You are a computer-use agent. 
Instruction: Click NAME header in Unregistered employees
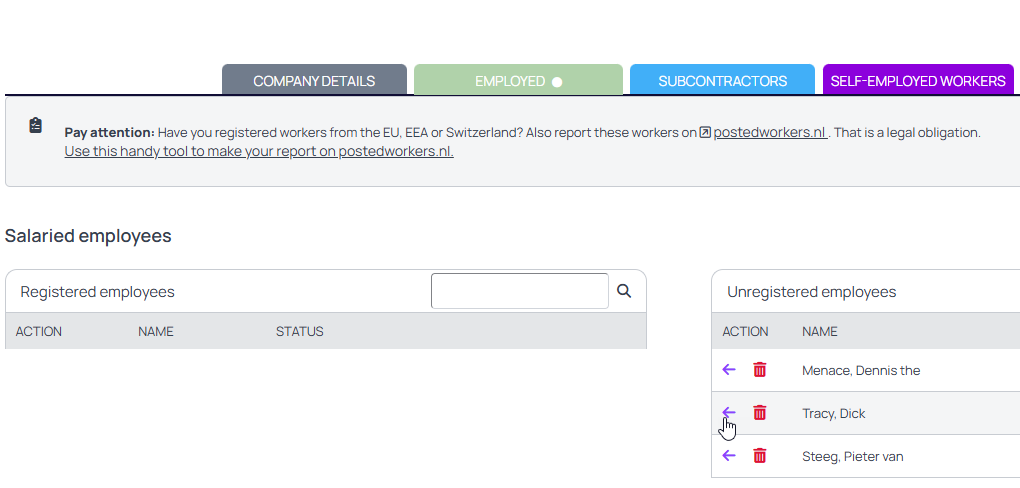point(820,331)
